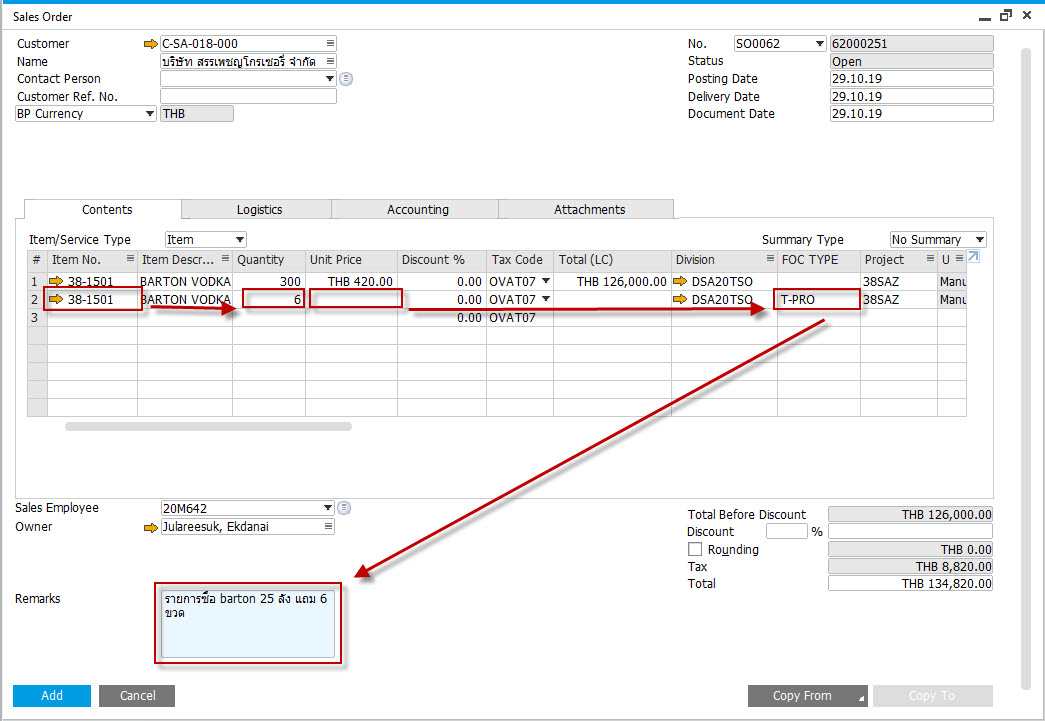
Task: Expand the Contact Person dropdown
Action: click(x=330, y=79)
